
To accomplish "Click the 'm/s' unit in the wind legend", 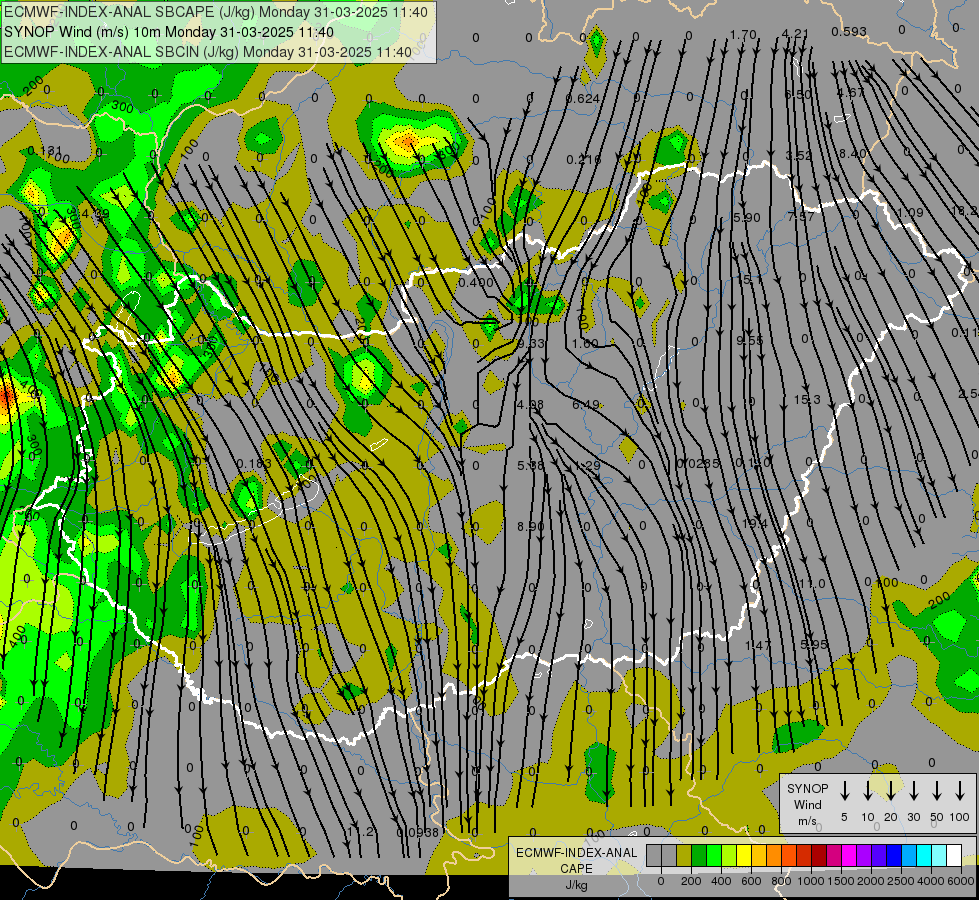I will pyautogui.click(x=807, y=821).
